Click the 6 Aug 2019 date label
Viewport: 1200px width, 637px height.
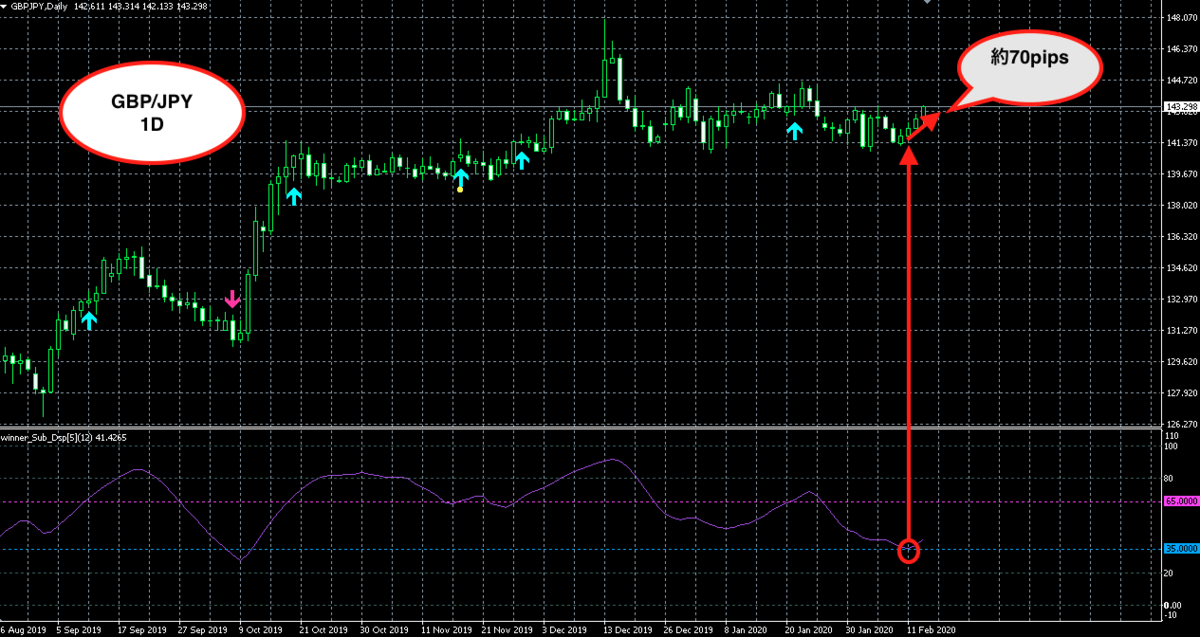click(x=21, y=630)
